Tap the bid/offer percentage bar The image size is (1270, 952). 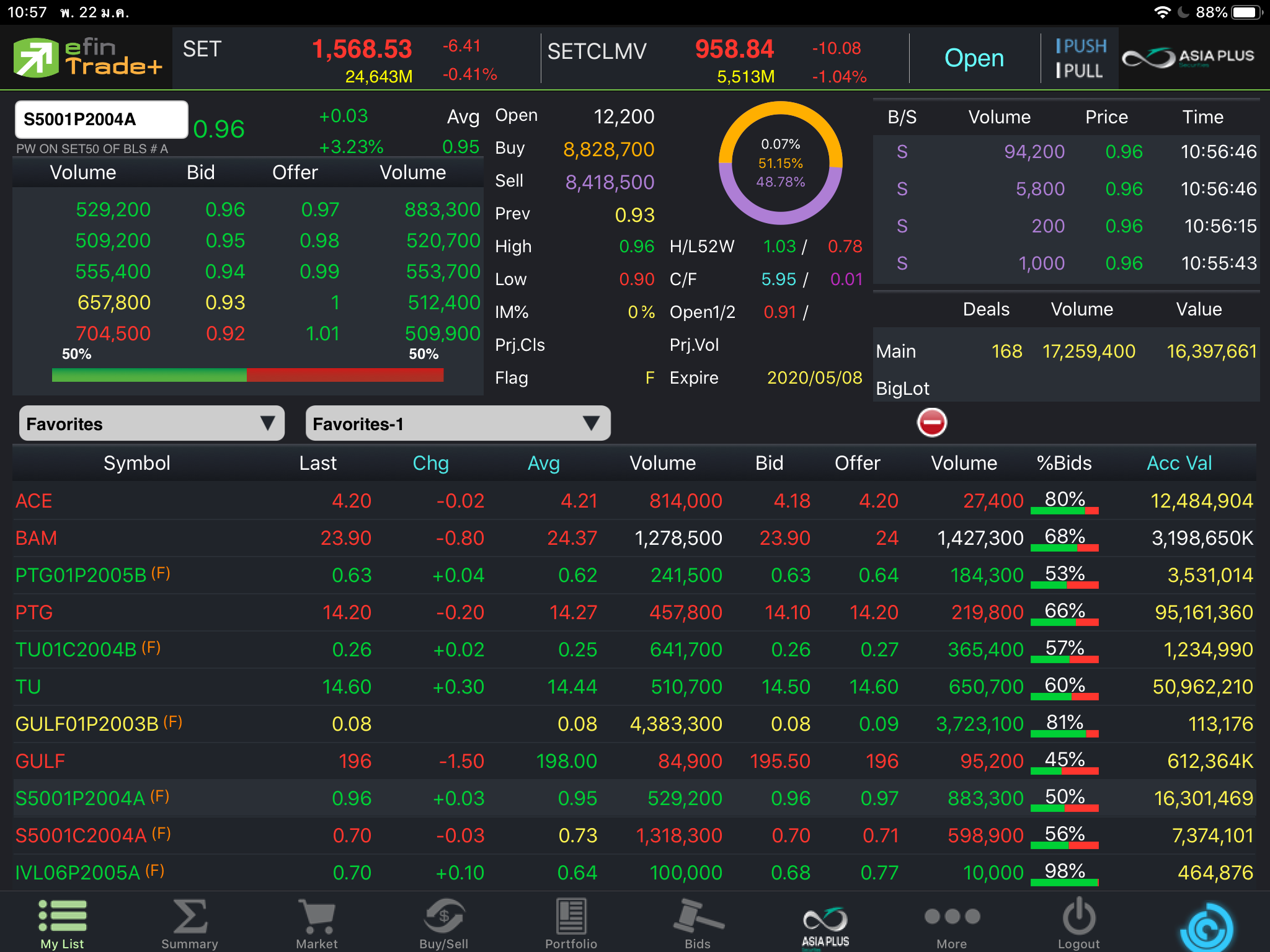[247, 374]
